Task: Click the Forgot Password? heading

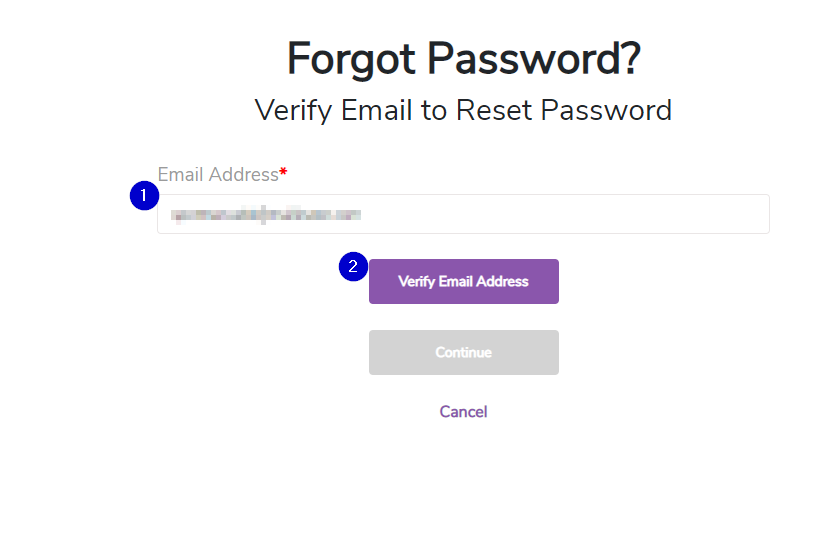Action: coord(463,59)
